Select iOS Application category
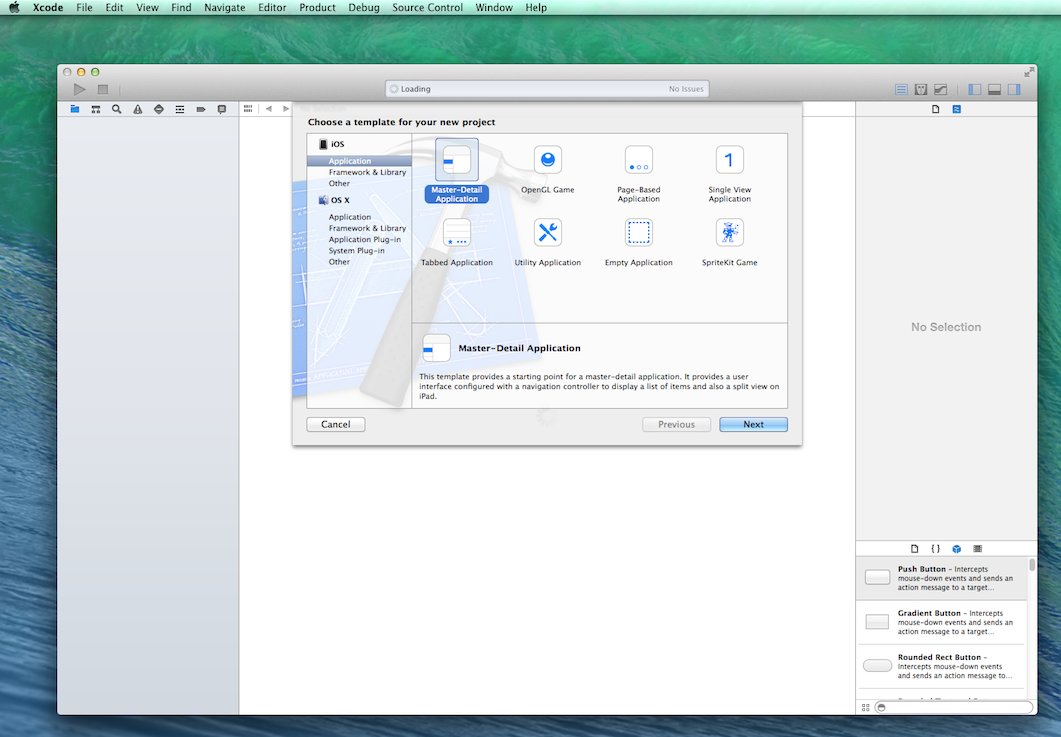Image resolution: width=1061 pixels, height=737 pixels. 359,161
